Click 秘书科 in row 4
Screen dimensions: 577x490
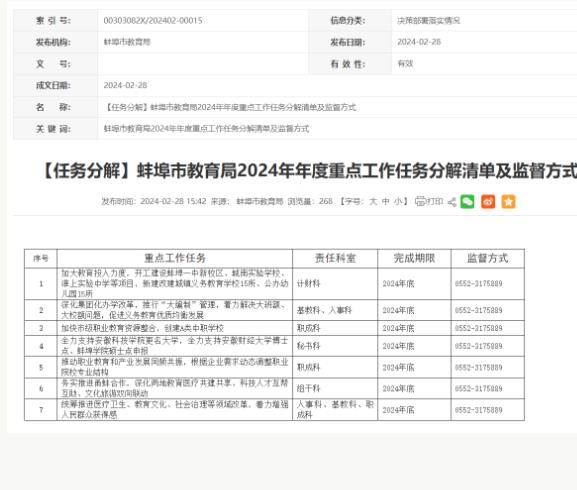pos(308,346)
